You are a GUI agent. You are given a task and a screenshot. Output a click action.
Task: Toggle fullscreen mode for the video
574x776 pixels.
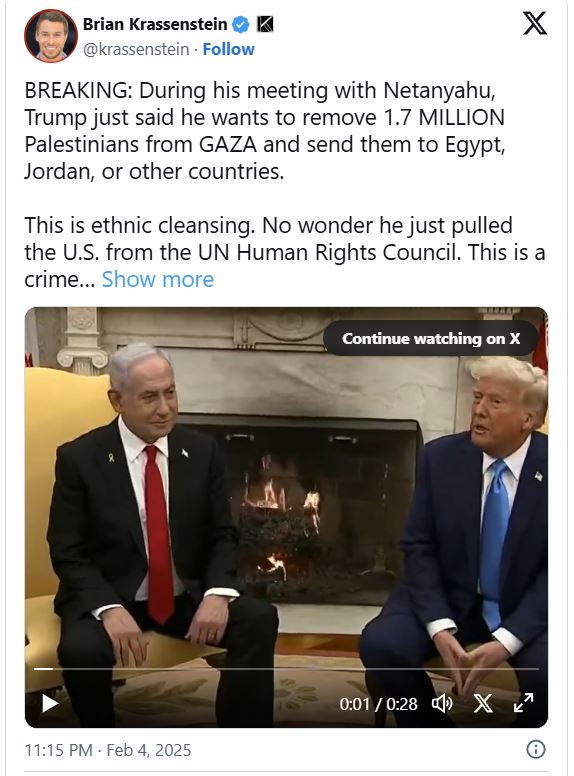(523, 703)
